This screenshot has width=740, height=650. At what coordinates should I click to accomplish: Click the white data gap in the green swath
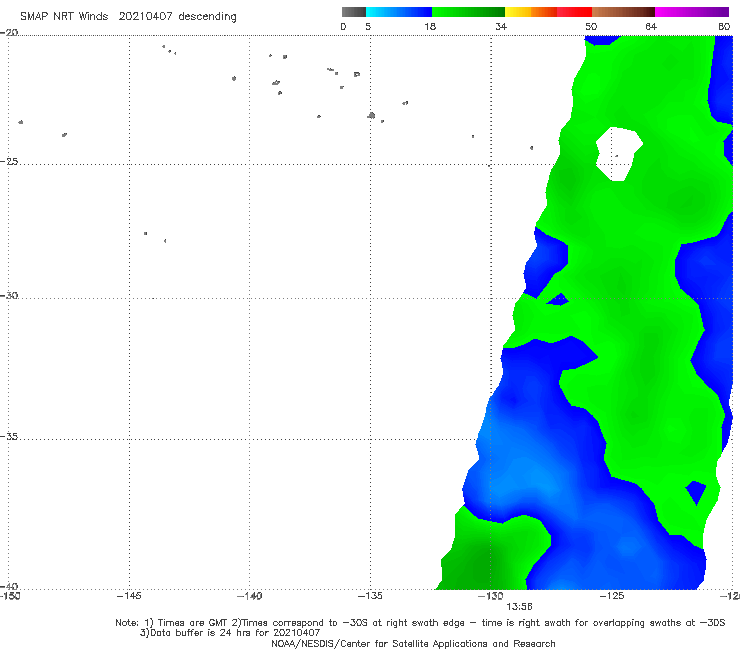pyautogui.click(x=618, y=152)
